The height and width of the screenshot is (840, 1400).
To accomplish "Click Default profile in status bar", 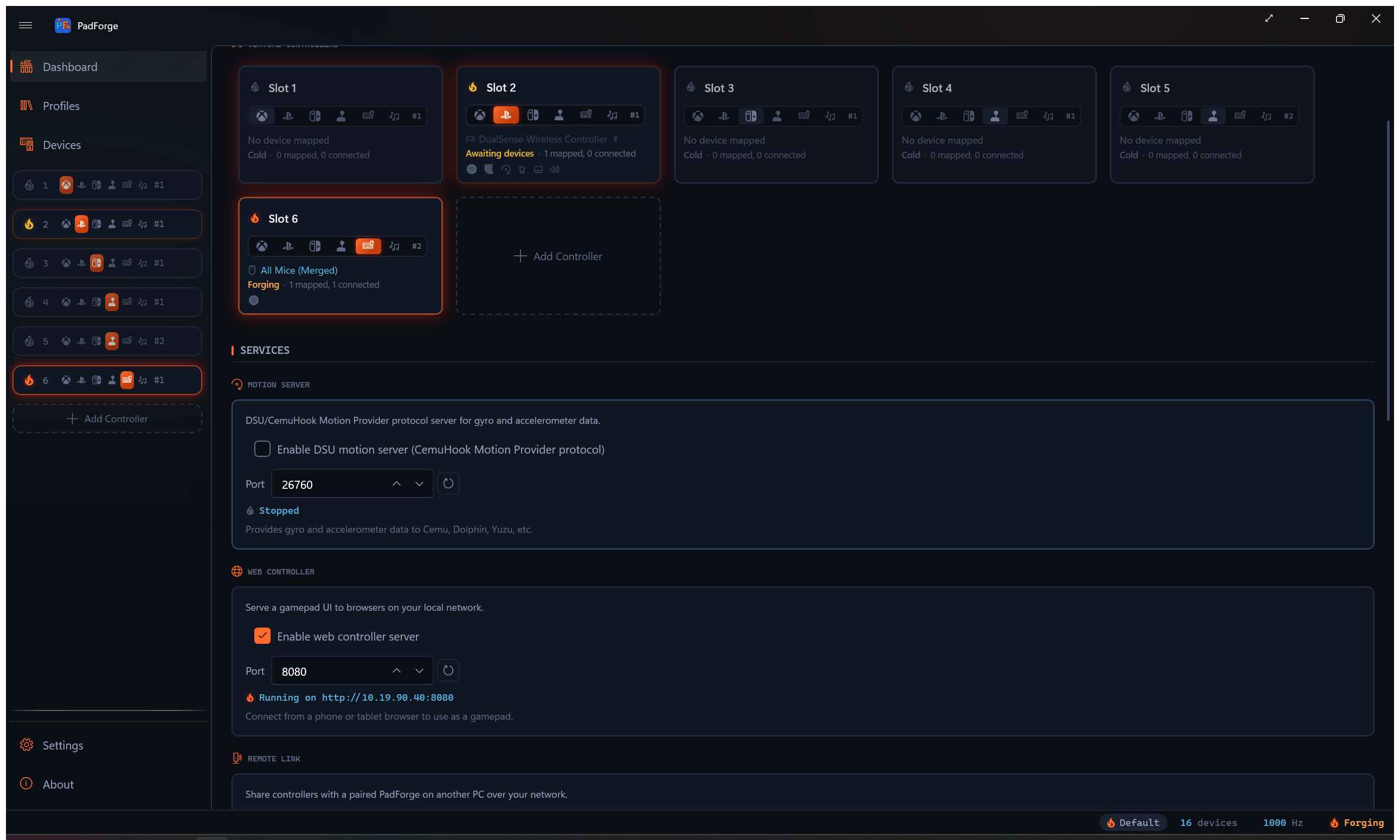I will tap(1133, 823).
